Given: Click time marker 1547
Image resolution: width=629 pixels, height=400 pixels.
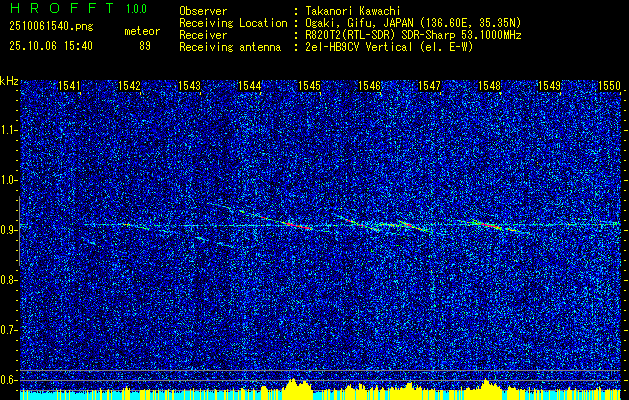Looking at the screenshot, I should 430,86.
